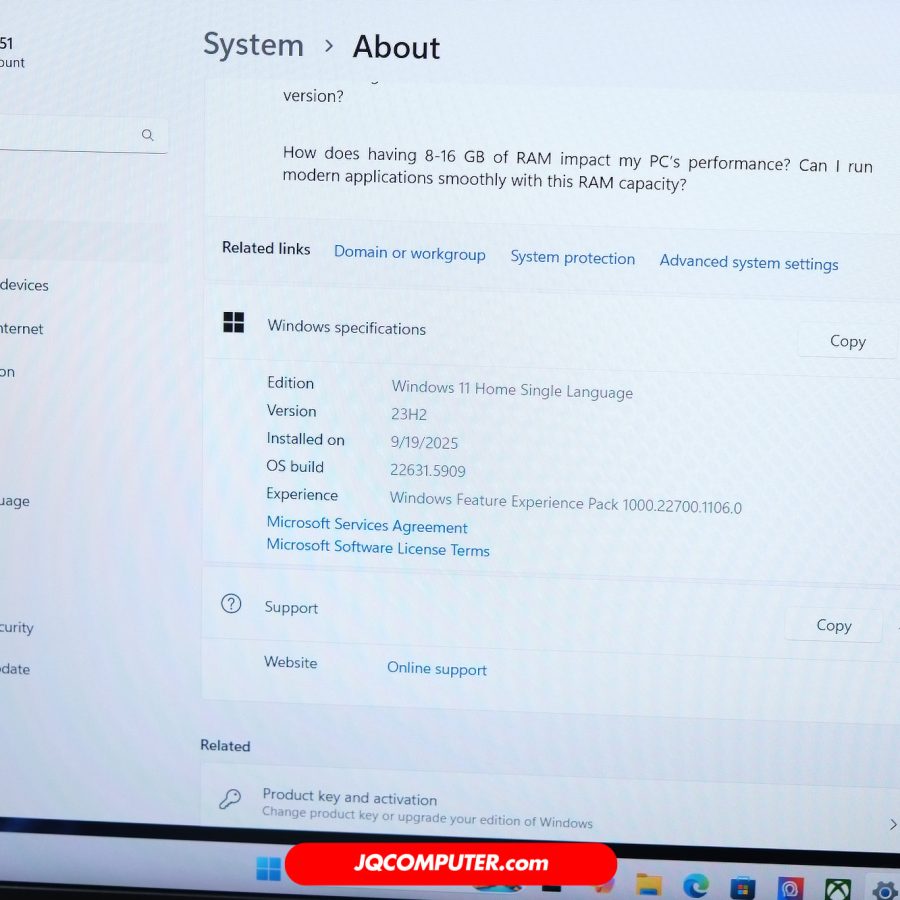Select the RAM performance suggested question
The height and width of the screenshot is (900, 900).
pyautogui.click(x=577, y=168)
